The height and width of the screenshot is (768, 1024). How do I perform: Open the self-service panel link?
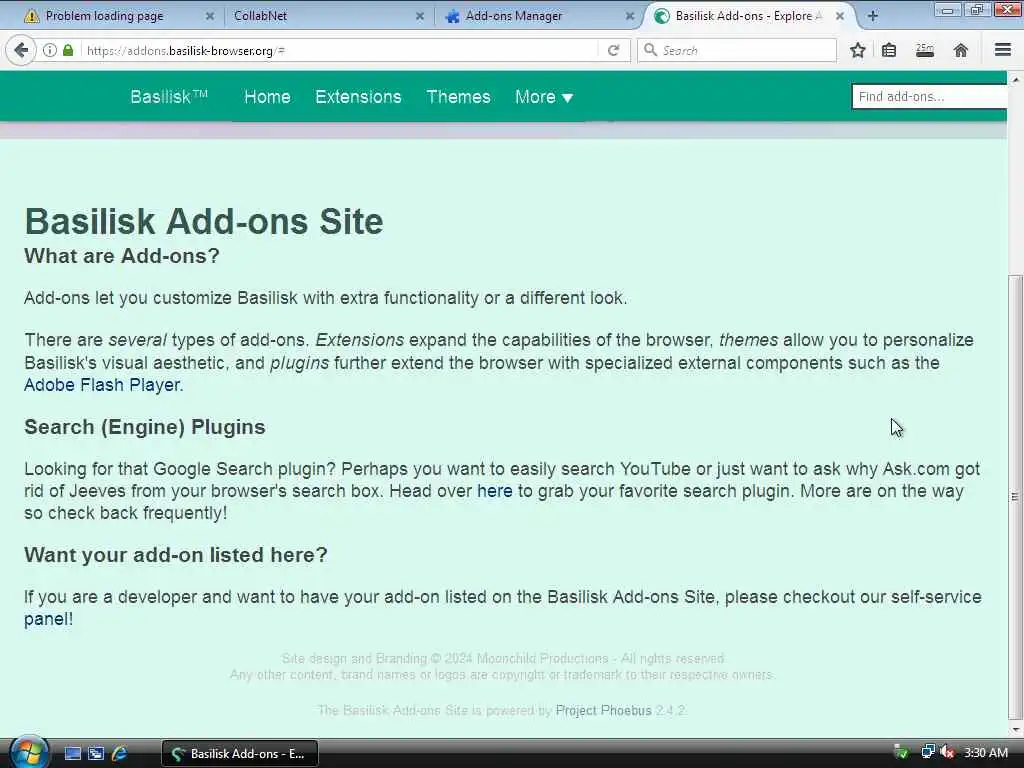(x=46, y=618)
